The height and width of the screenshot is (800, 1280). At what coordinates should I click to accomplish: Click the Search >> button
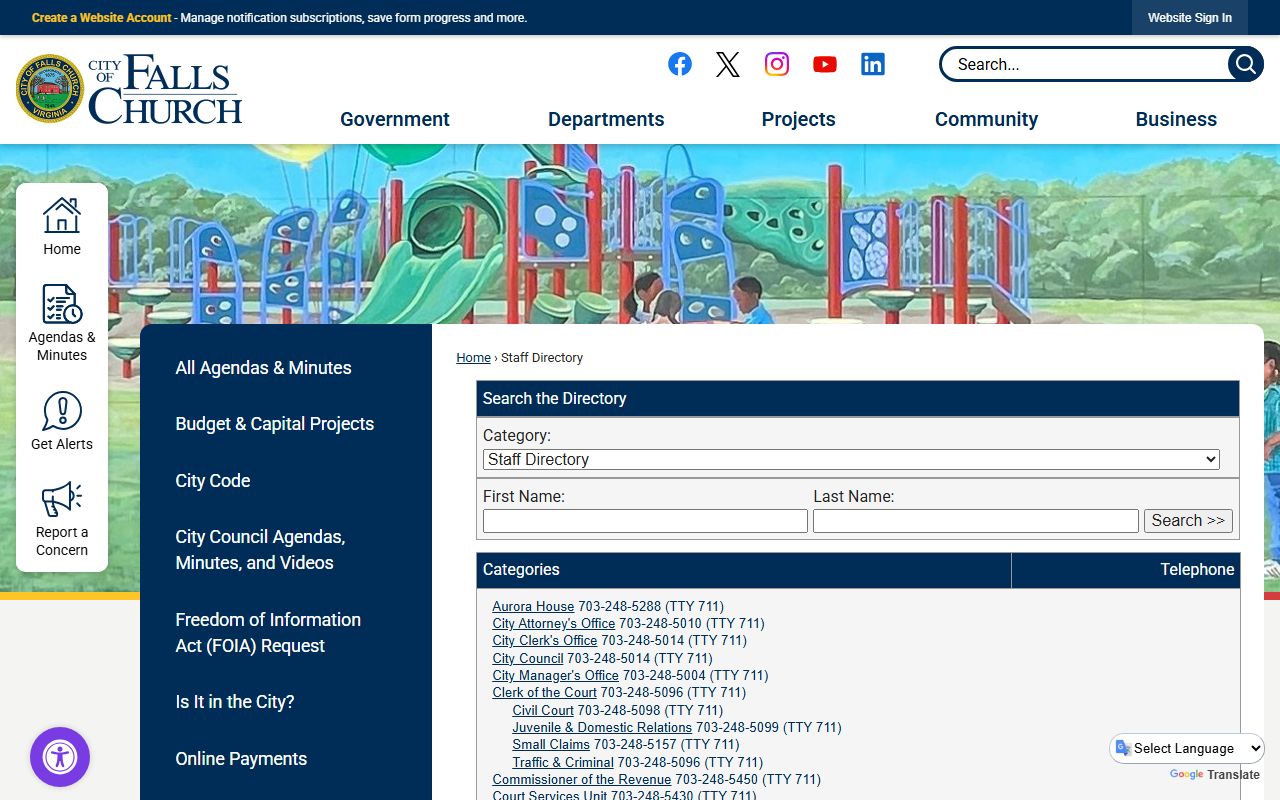pyautogui.click(x=1188, y=520)
